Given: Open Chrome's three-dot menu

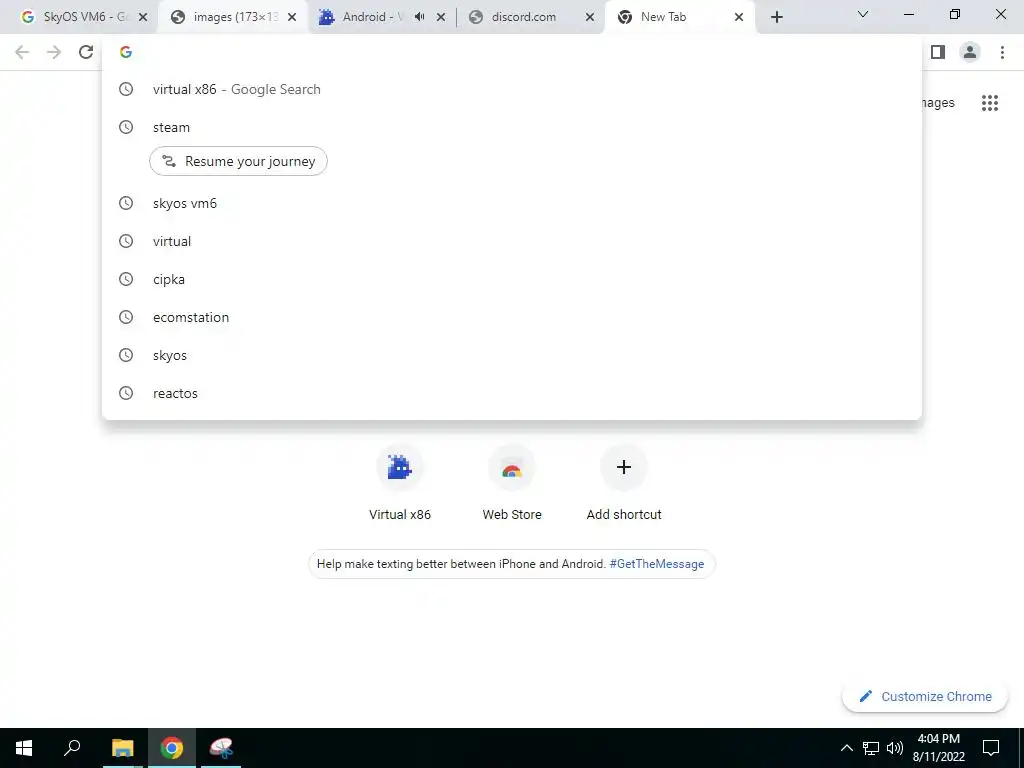Looking at the screenshot, I should (x=1002, y=52).
